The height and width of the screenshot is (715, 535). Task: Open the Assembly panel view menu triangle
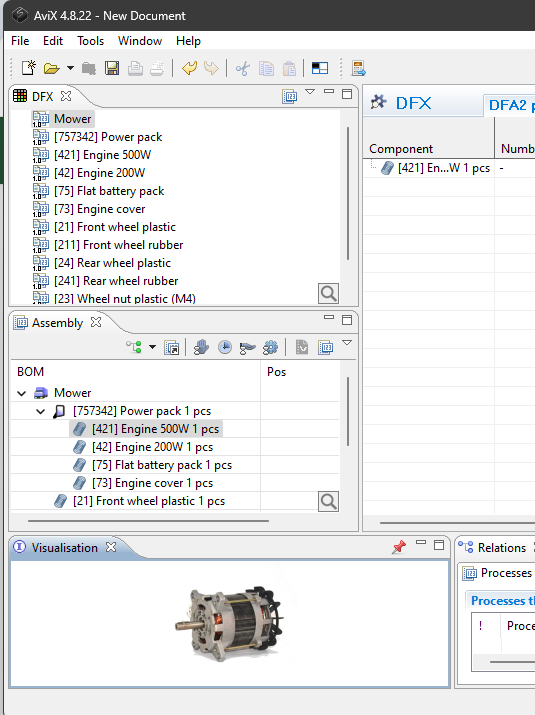click(347, 343)
